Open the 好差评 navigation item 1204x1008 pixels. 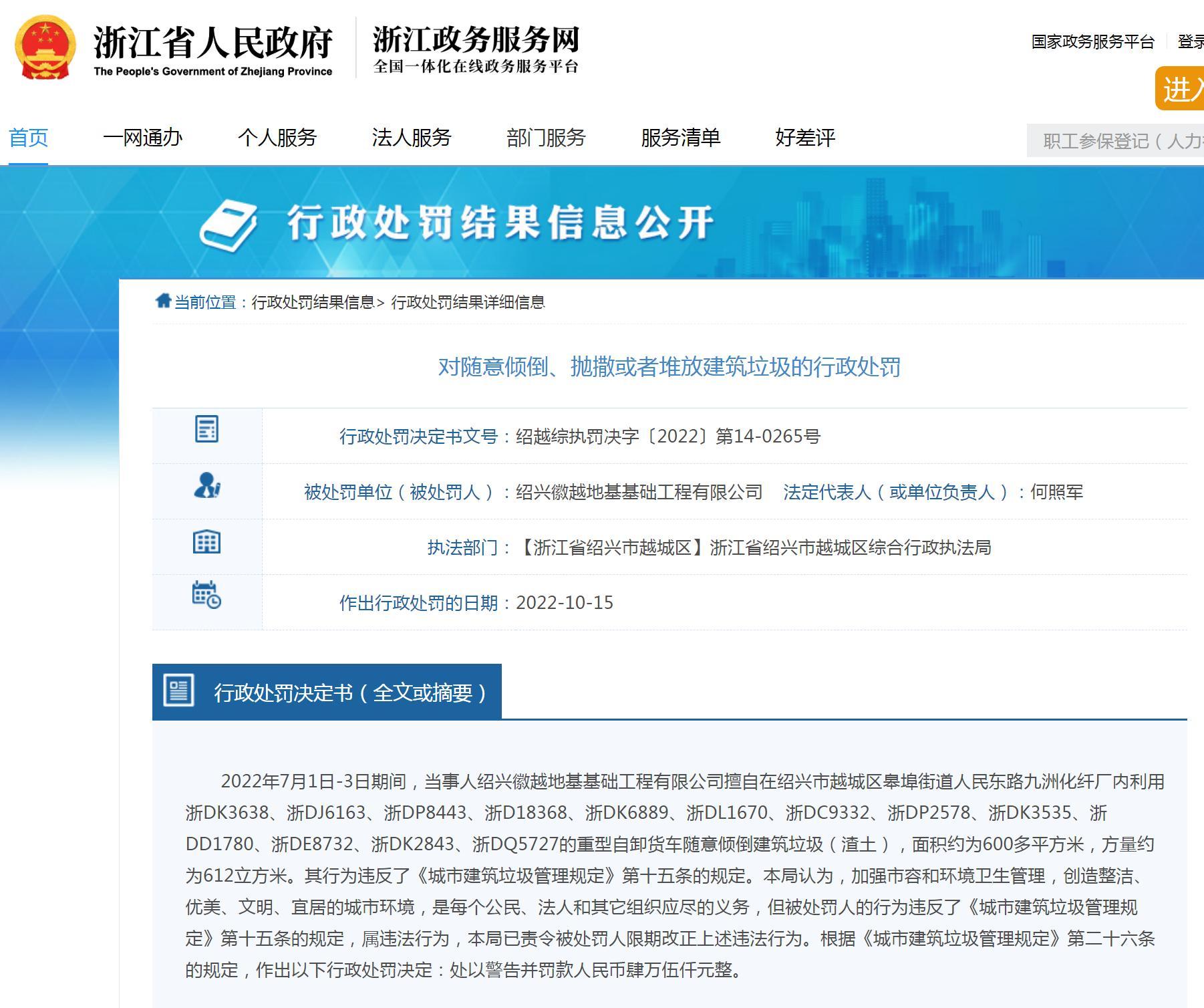pyautogui.click(x=805, y=138)
